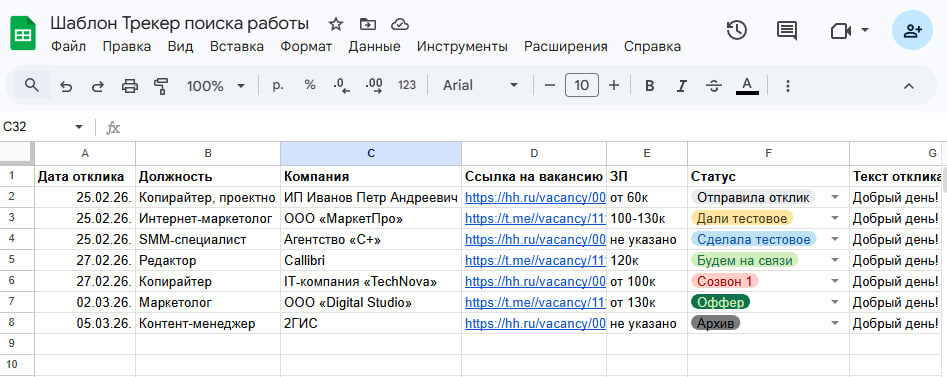Toggle strikethrough formatting
The image size is (947, 377).
point(714,86)
